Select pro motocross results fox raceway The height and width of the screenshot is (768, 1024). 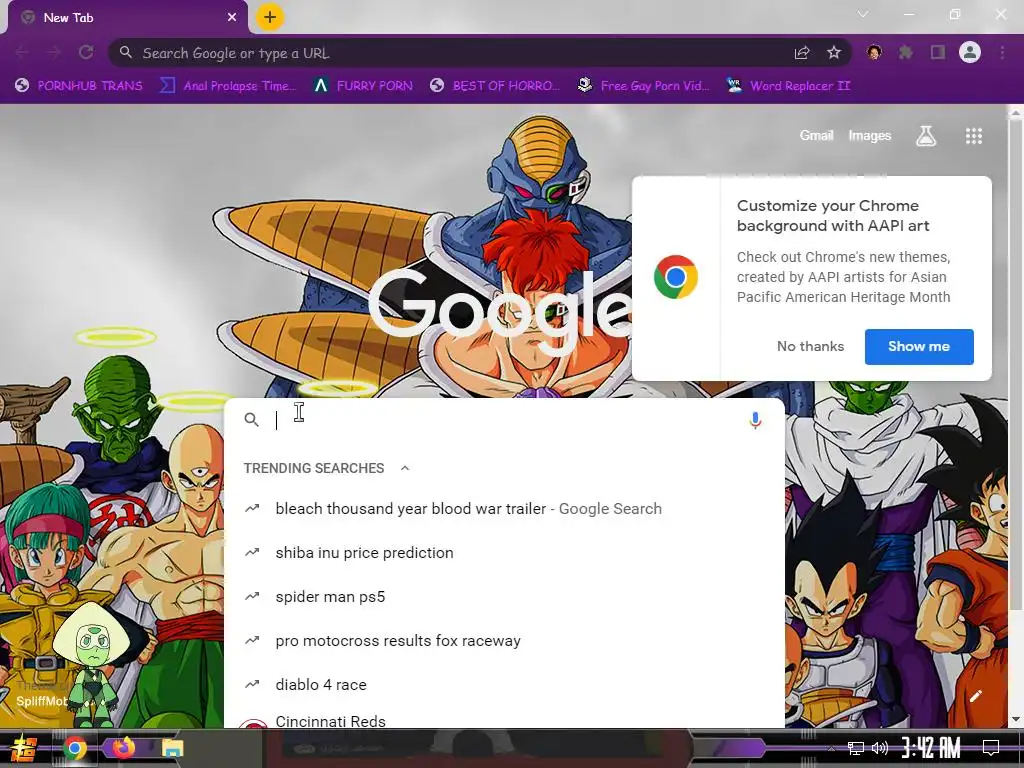(x=504, y=641)
